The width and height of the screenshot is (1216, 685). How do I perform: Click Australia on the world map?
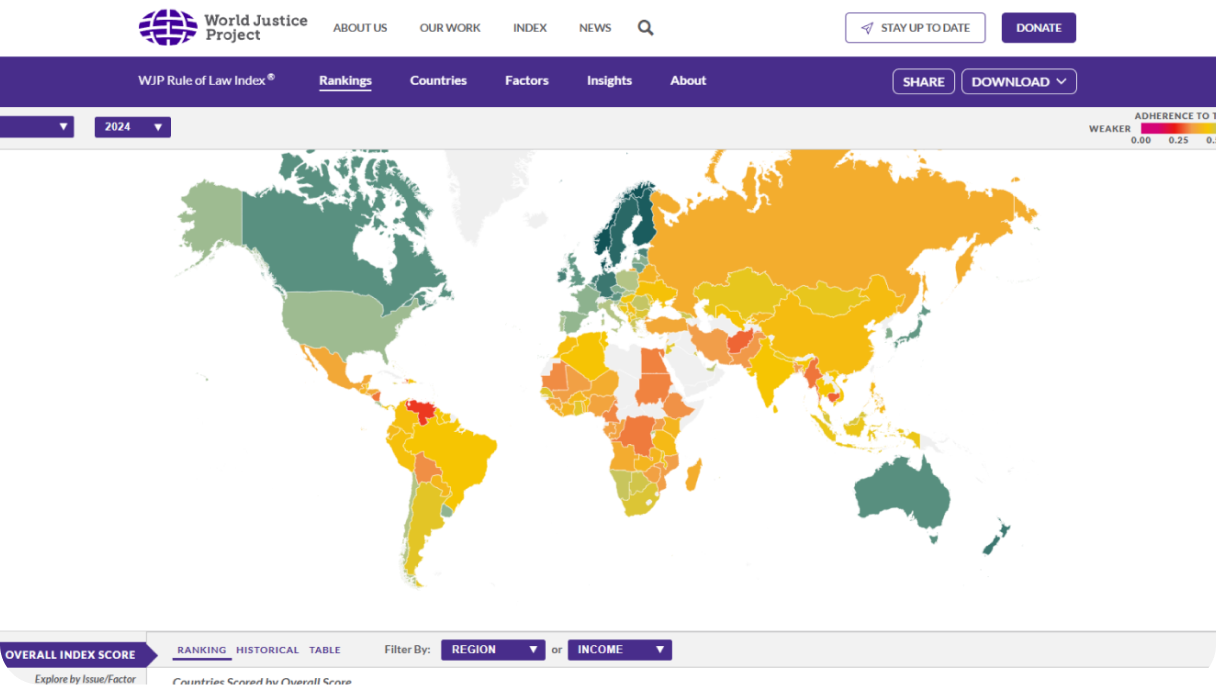coord(900,497)
